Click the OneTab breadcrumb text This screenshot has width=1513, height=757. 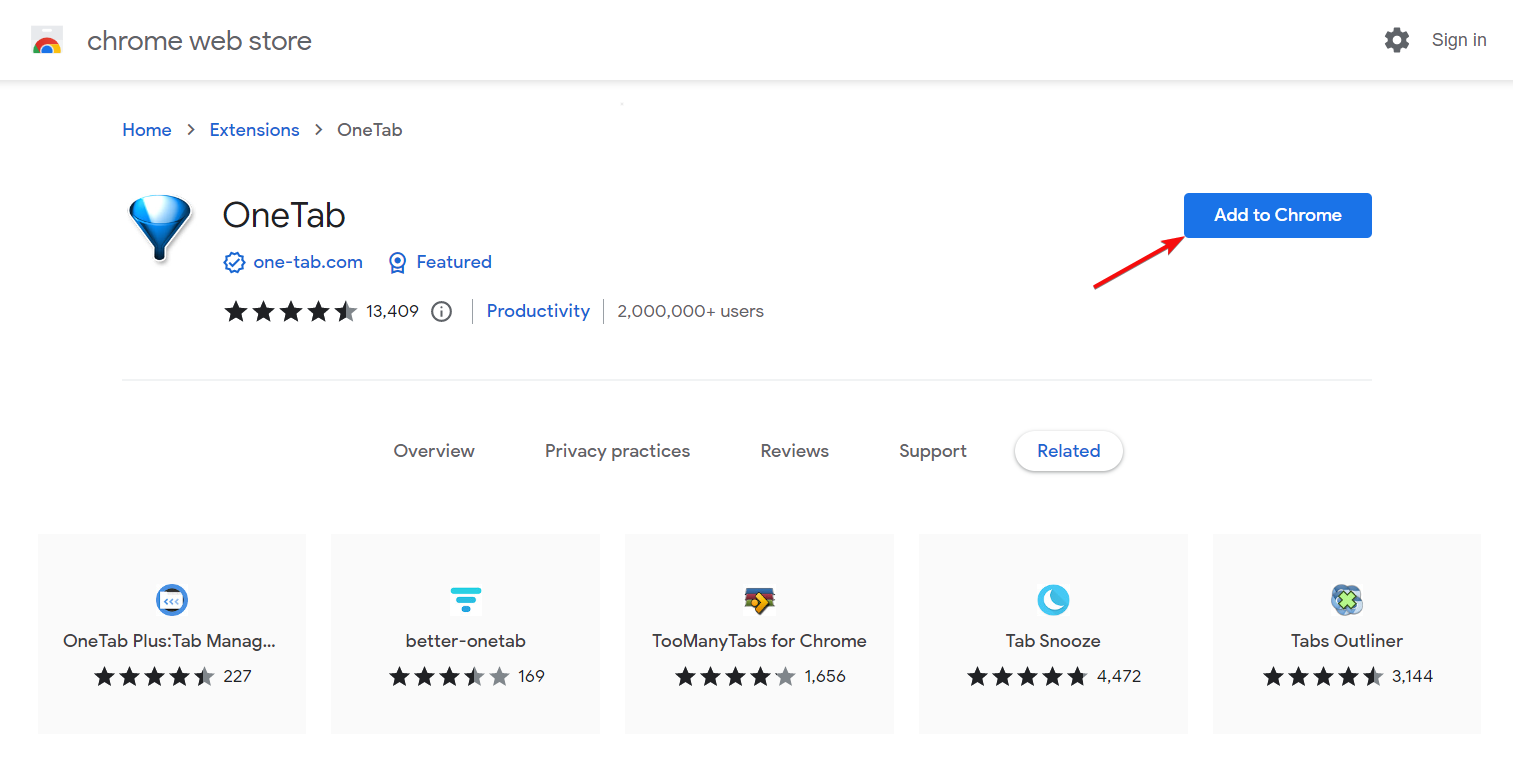tap(370, 130)
